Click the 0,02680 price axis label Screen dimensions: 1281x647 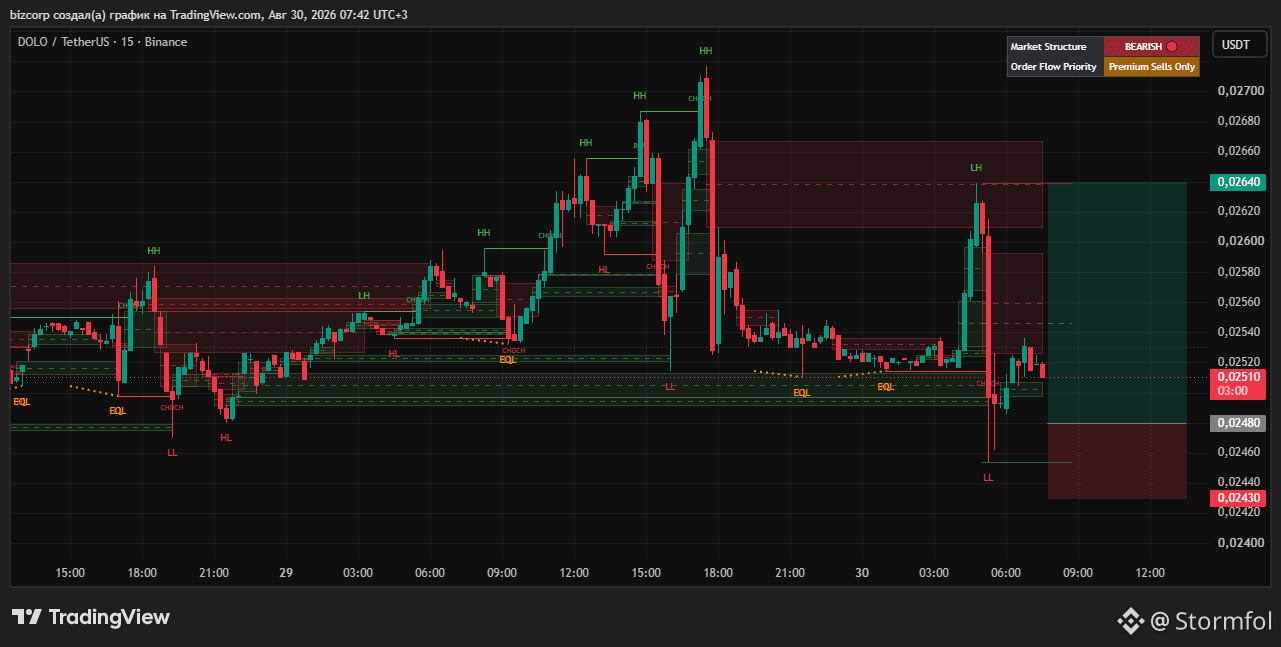point(1240,121)
